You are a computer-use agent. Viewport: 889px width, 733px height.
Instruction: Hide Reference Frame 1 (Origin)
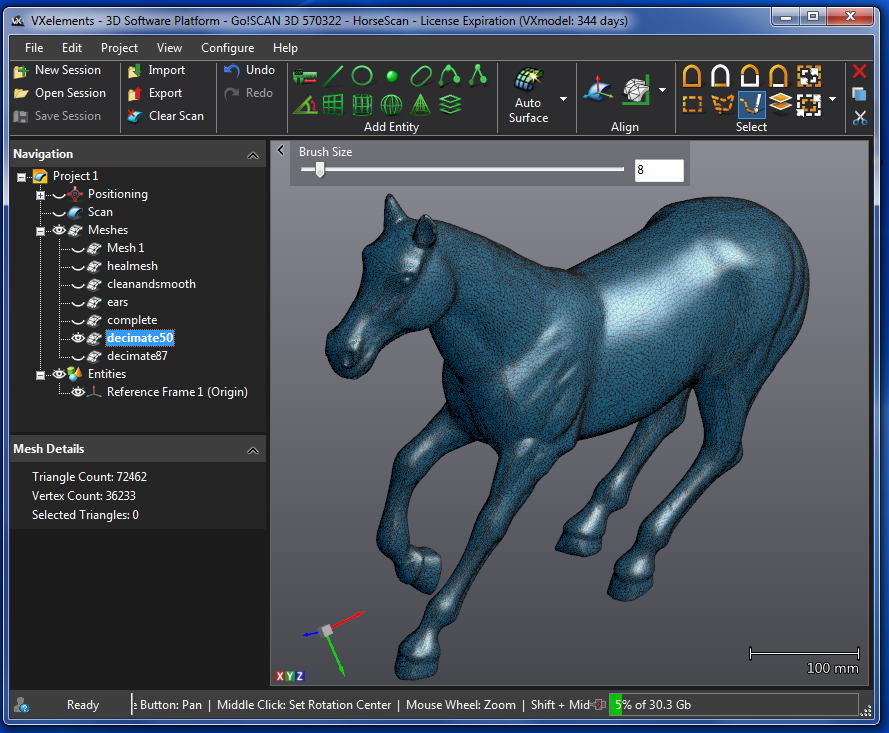click(78, 392)
